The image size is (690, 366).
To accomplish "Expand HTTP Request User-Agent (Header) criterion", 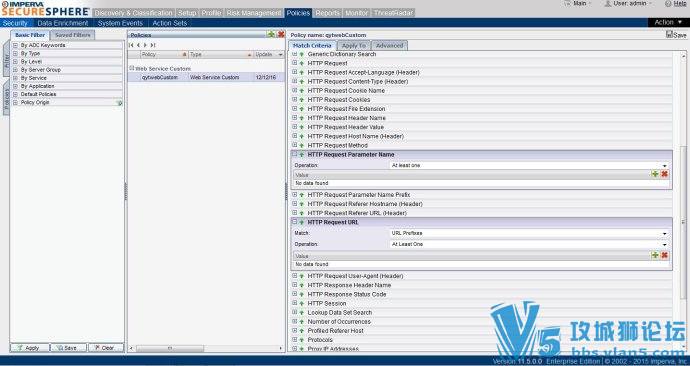I will point(295,276).
